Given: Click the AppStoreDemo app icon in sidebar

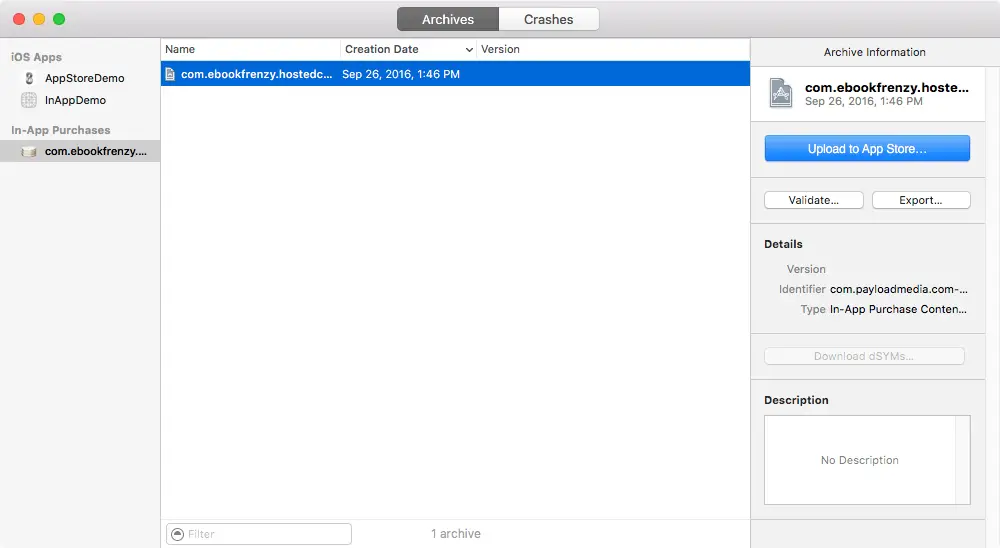Looking at the screenshot, I should point(29,78).
